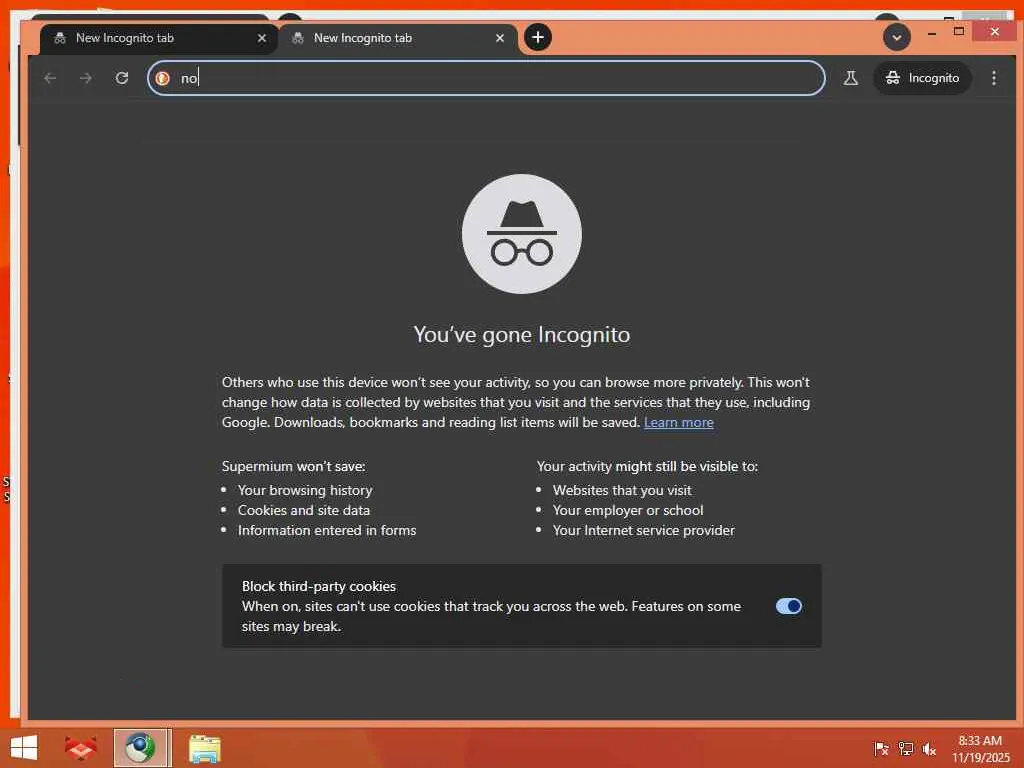The height and width of the screenshot is (768, 1024).
Task: Close the first New Incognito tab
Action: click(x=262, y=38)
